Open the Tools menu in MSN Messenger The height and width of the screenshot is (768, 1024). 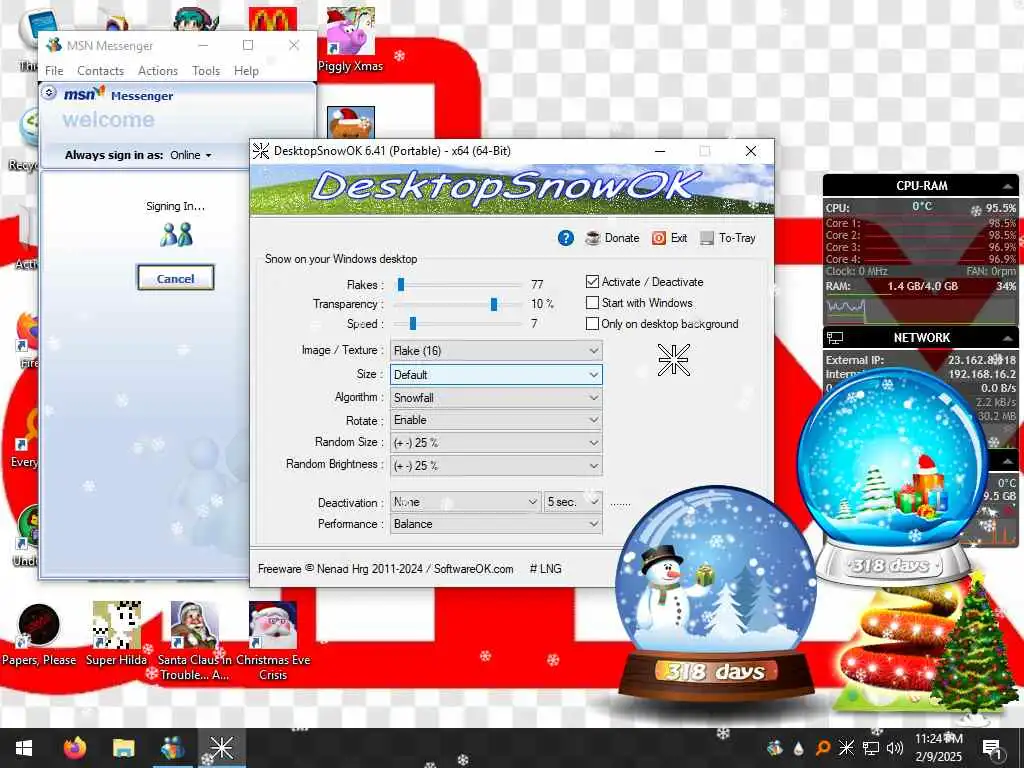point(206,71)
